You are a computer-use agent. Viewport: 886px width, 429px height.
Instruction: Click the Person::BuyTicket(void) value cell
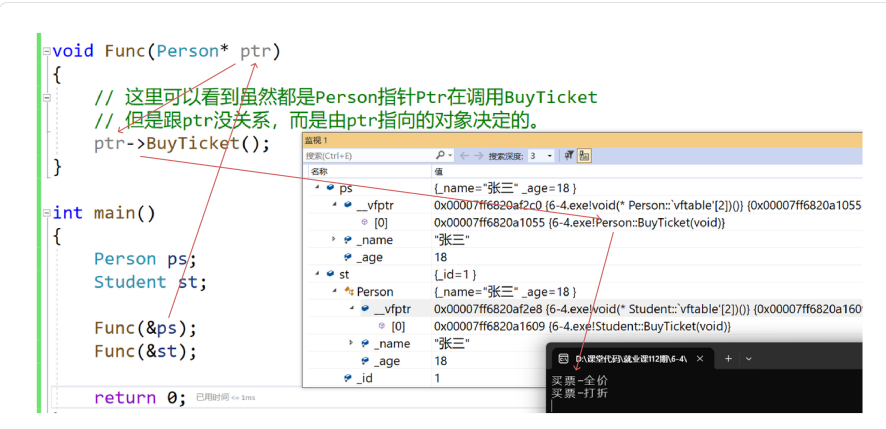pyautogui.click(x=580, y=223)
